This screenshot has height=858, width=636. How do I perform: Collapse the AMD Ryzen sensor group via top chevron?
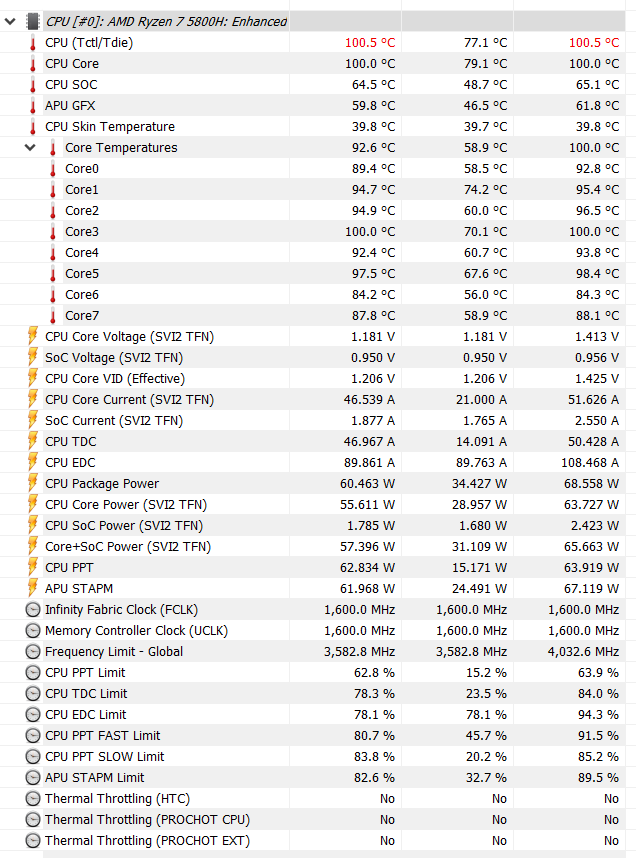click(10, 20)
